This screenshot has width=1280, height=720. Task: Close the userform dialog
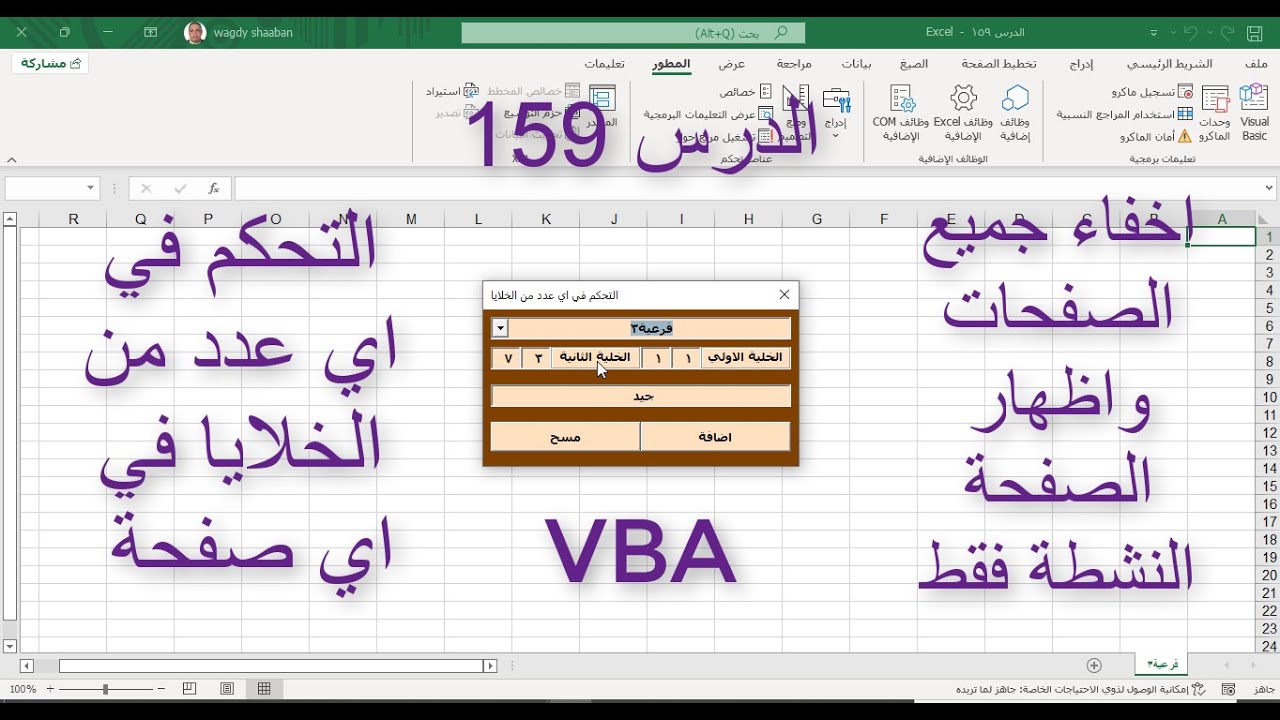(784, 295)
